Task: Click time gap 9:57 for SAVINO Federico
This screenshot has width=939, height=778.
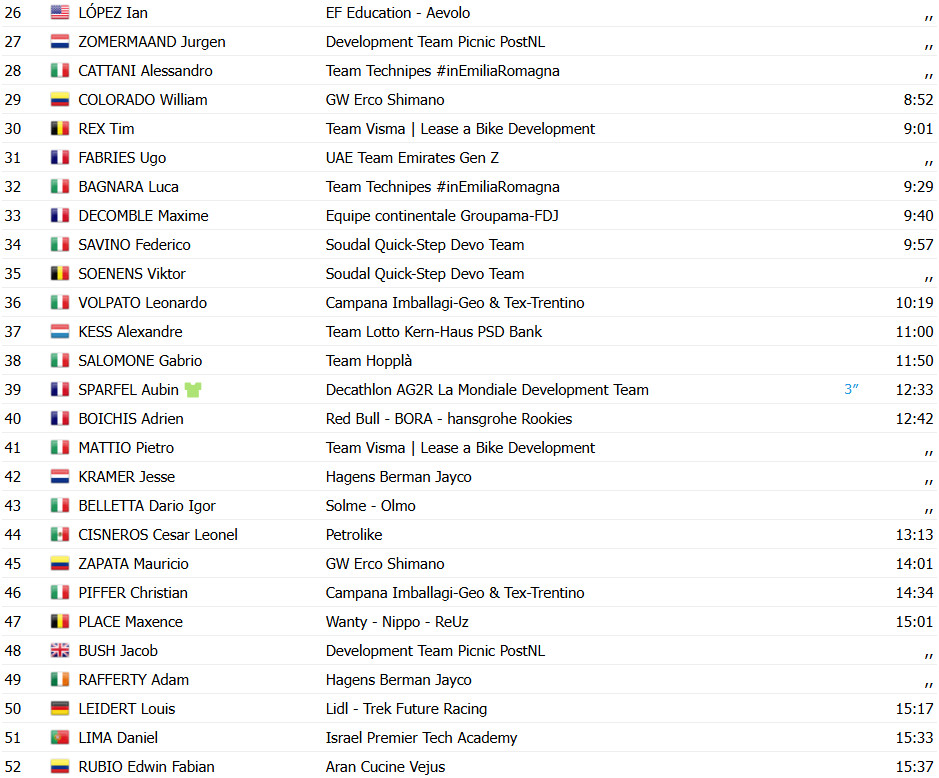Action: click(918, 244)
